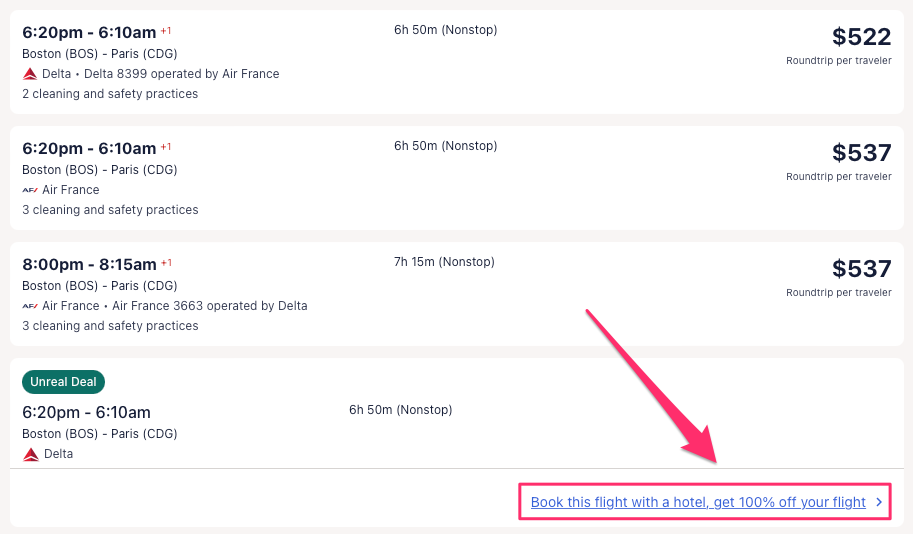Click Boston (BOS) - Paris (CDG) in Unreal Deal card
Screen dimensions: 913x534
[x=99, y=434]
